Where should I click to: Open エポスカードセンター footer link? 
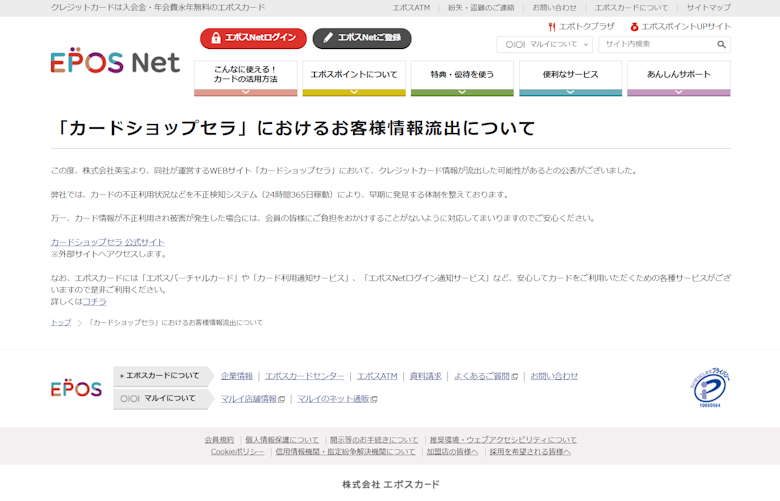coord(304,376)
